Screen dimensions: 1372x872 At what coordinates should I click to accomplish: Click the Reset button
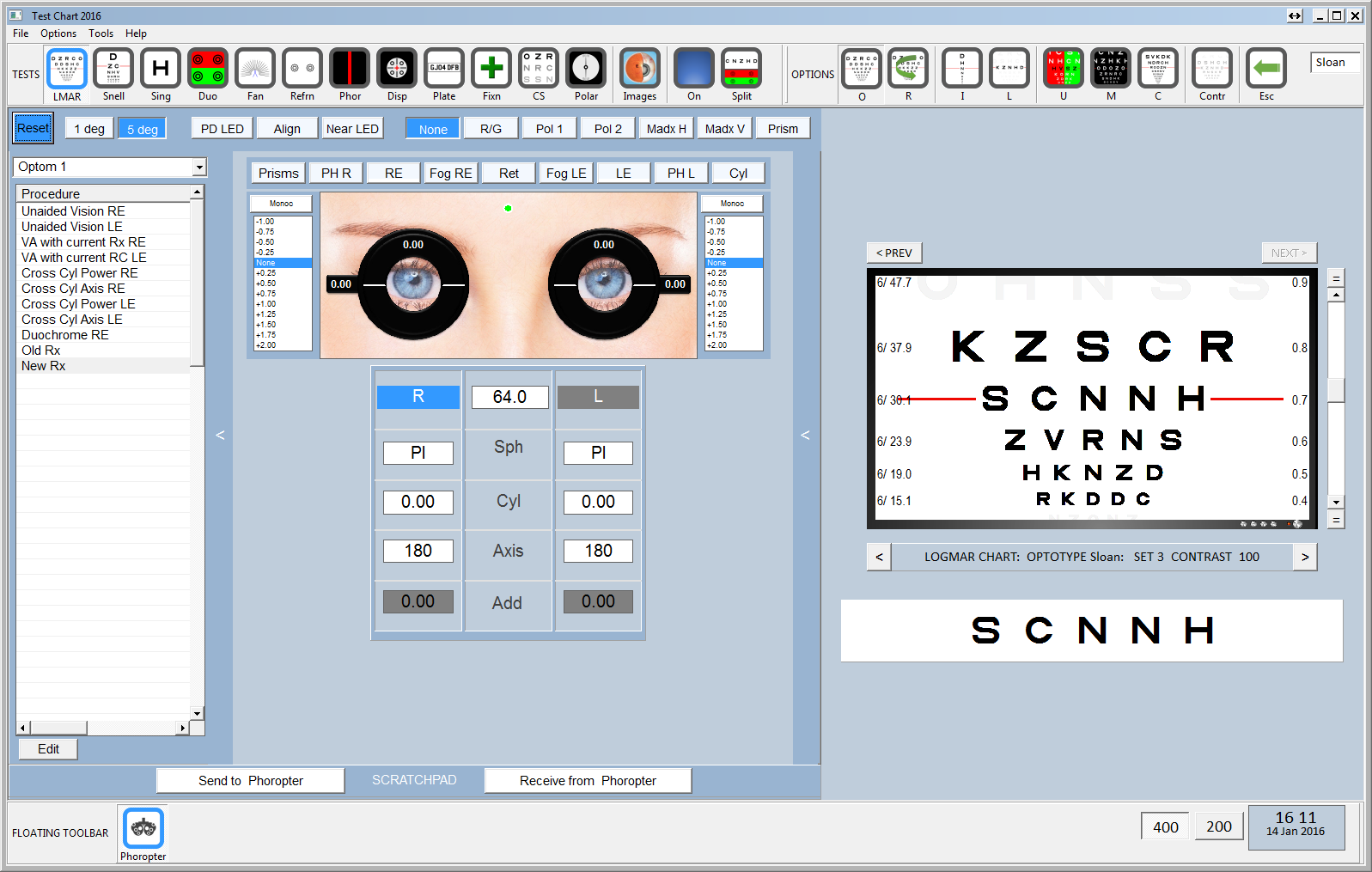coord(34,128)
